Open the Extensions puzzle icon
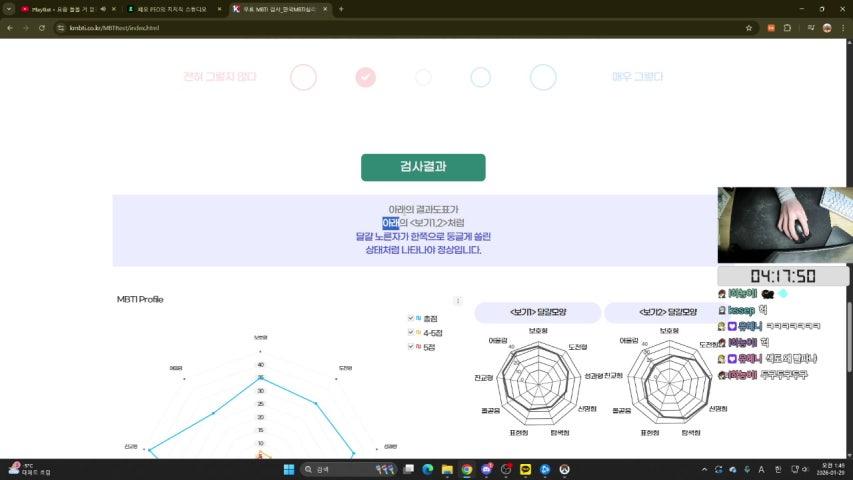This screenshot has height=480, width=853. click(787, 28)
